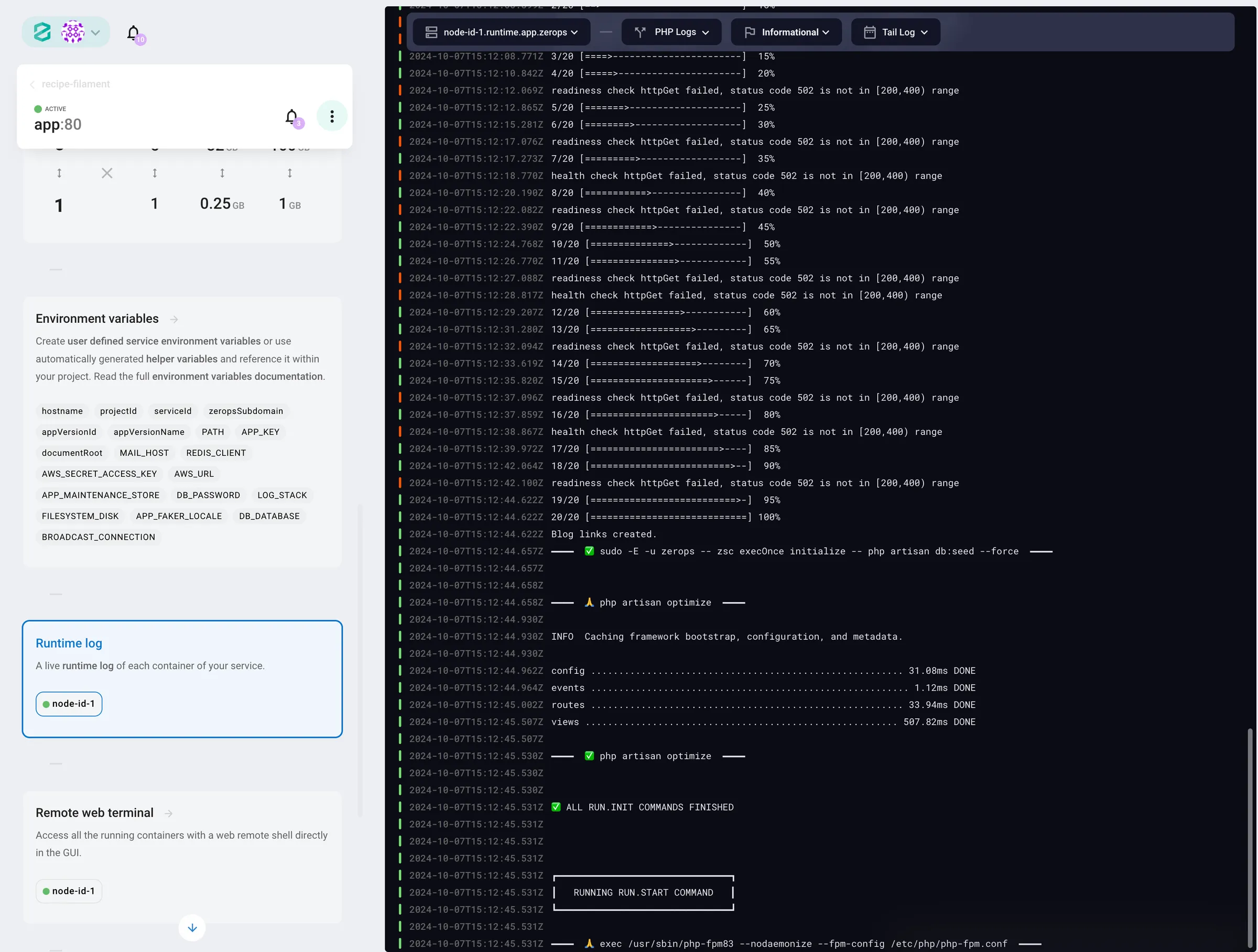Image resolution: width=1258 pixels, height=952 pixels.
Task: Click the arrow next to Remote web terminal
Action: pos(169,813)
